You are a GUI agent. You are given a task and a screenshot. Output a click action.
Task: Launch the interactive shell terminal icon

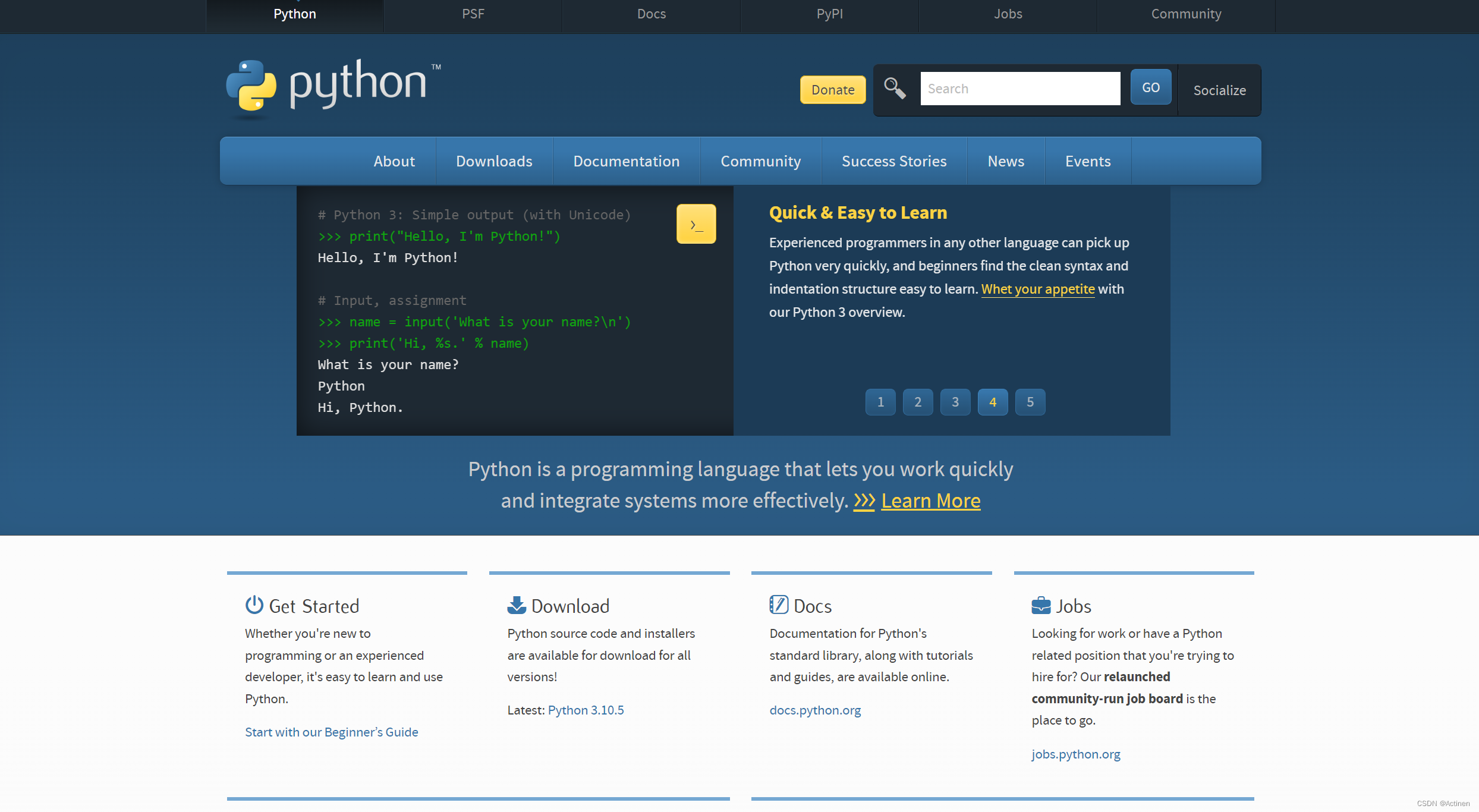(696, 224)
